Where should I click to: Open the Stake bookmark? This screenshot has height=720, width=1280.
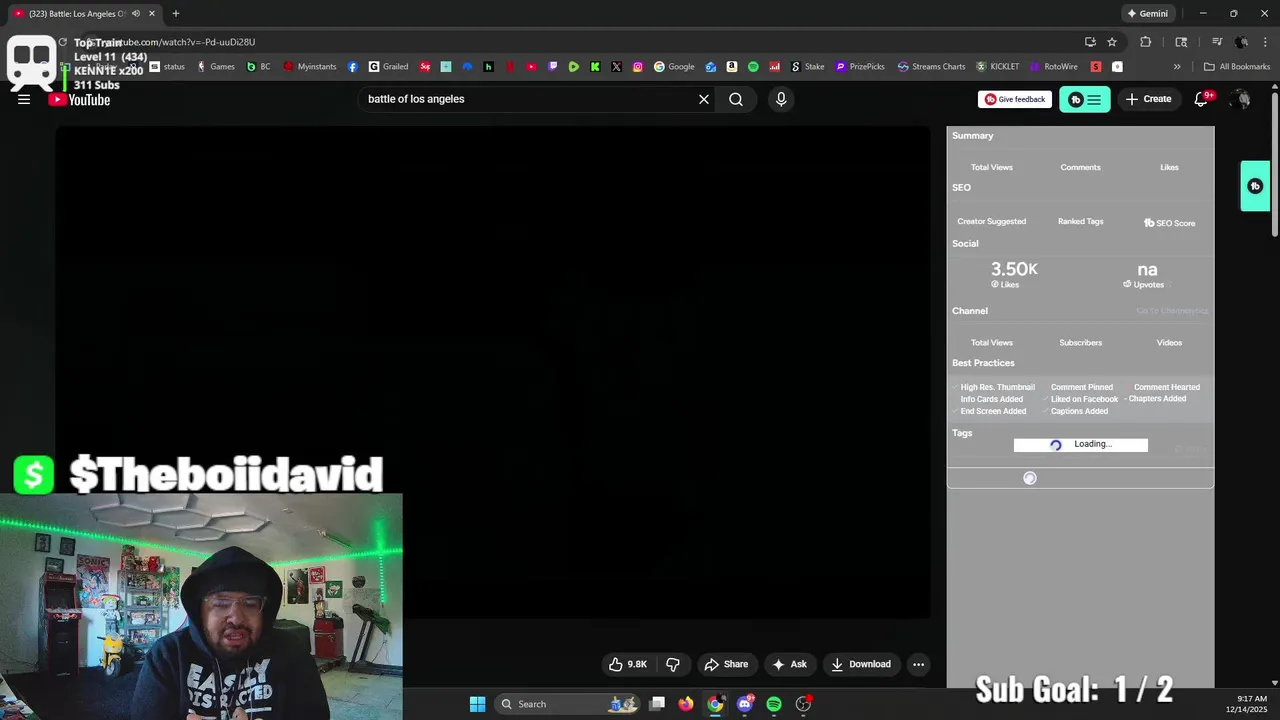pyautogui.click(x=807, y=67)
